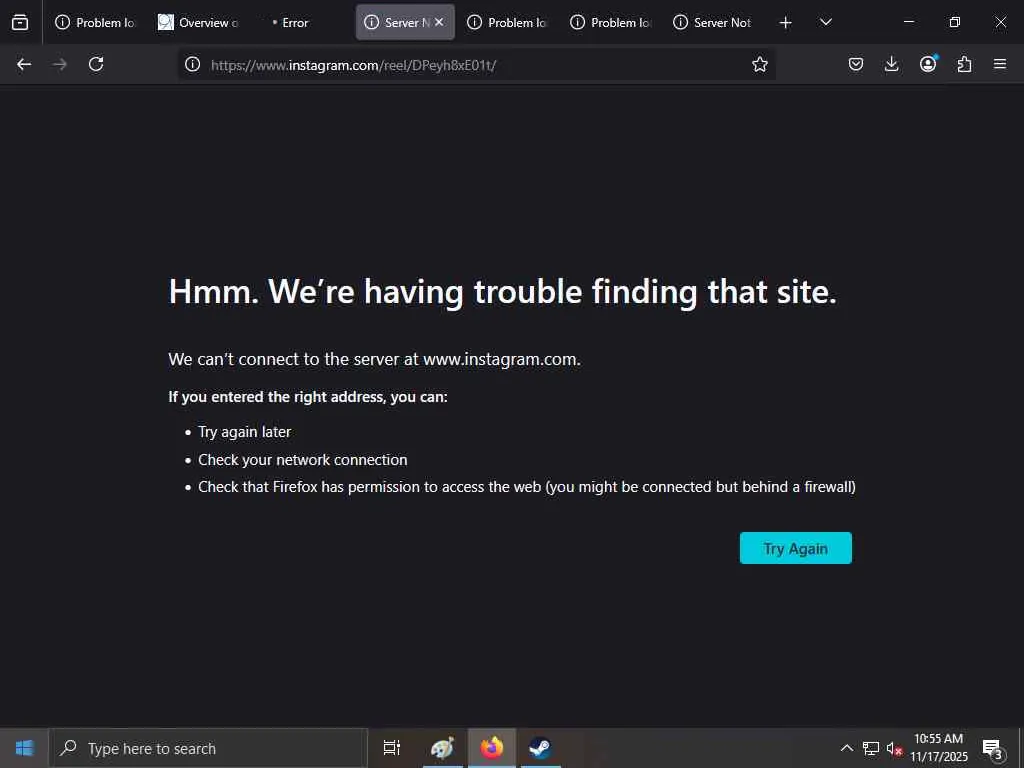The image size is (1024, 768).
Task: Open the Extensions puzzle icon
Action: (x=965, y=64)
